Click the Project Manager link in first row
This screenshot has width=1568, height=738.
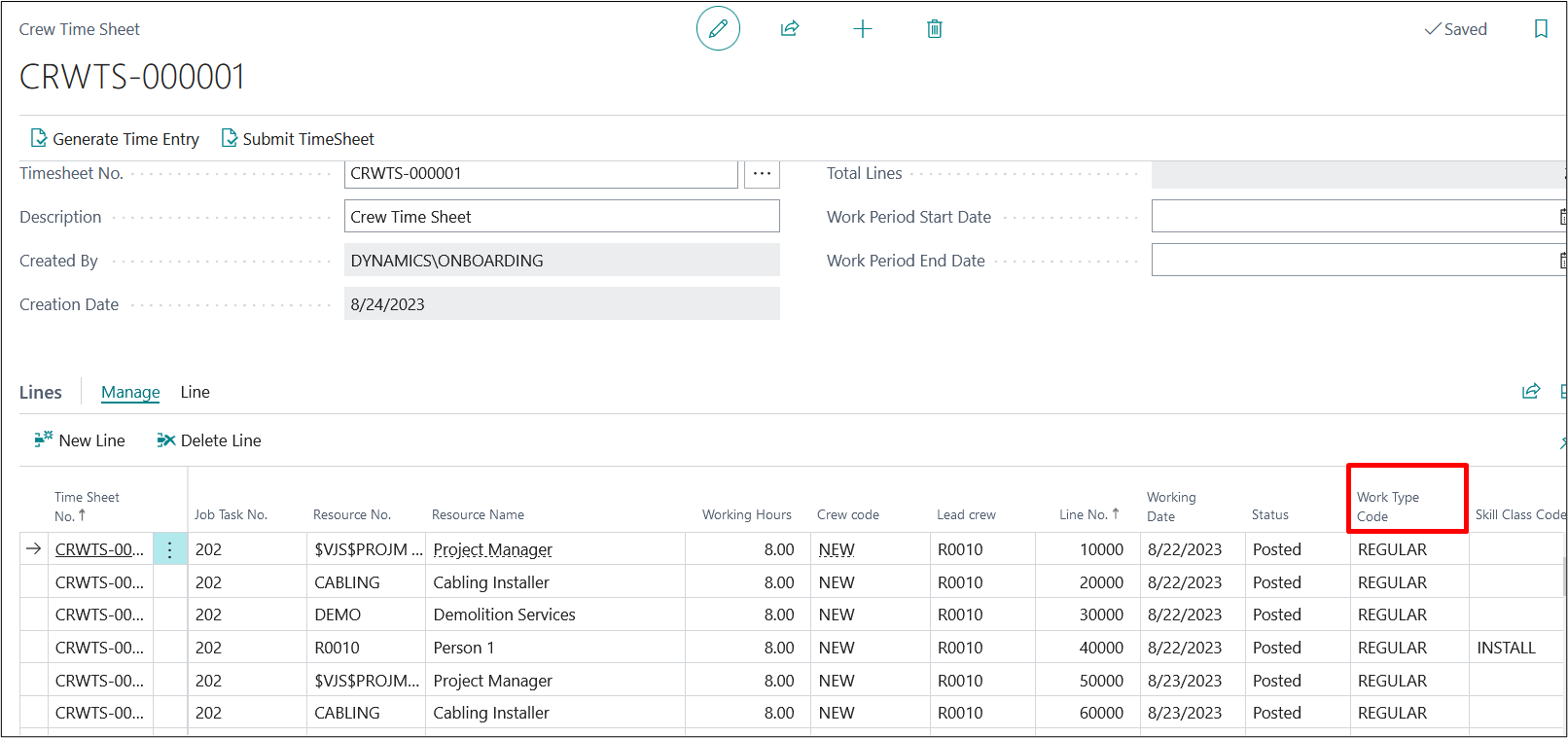(492, 549)
